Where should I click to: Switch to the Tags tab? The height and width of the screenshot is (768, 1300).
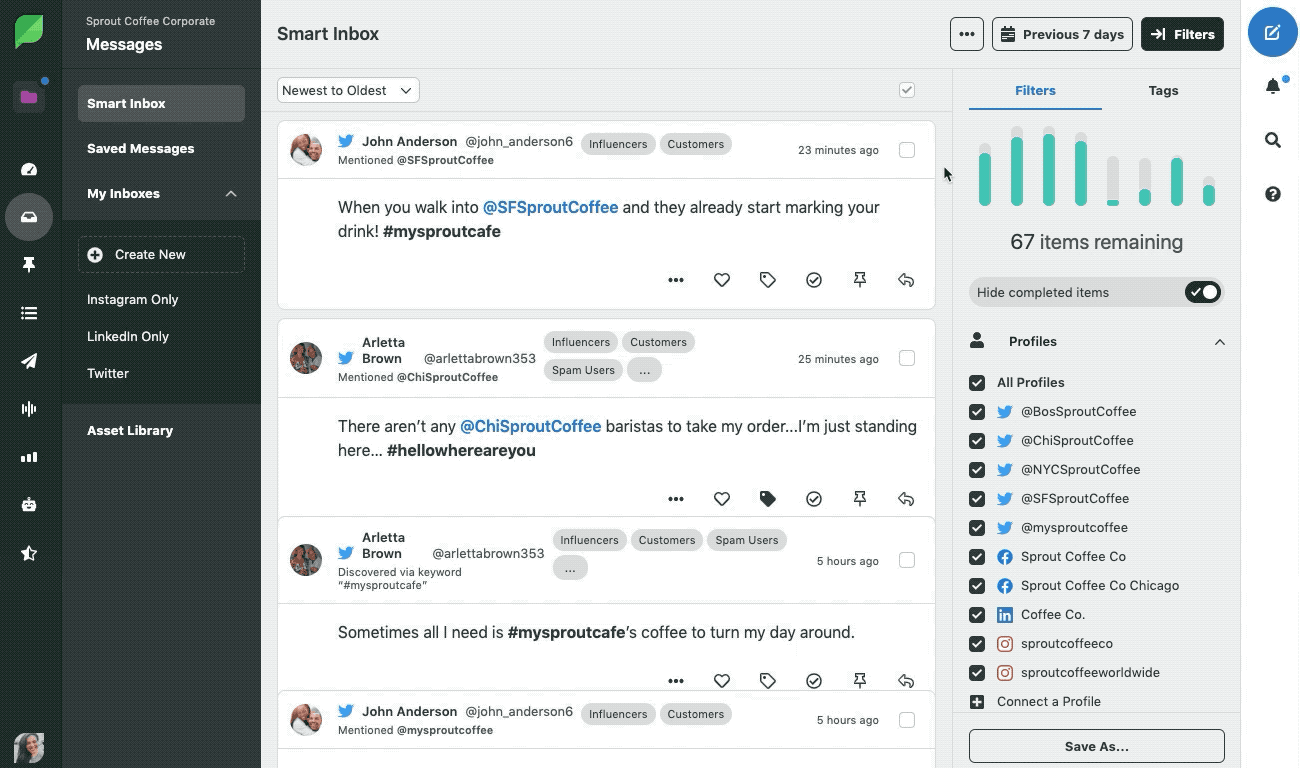coord(1163,90)
